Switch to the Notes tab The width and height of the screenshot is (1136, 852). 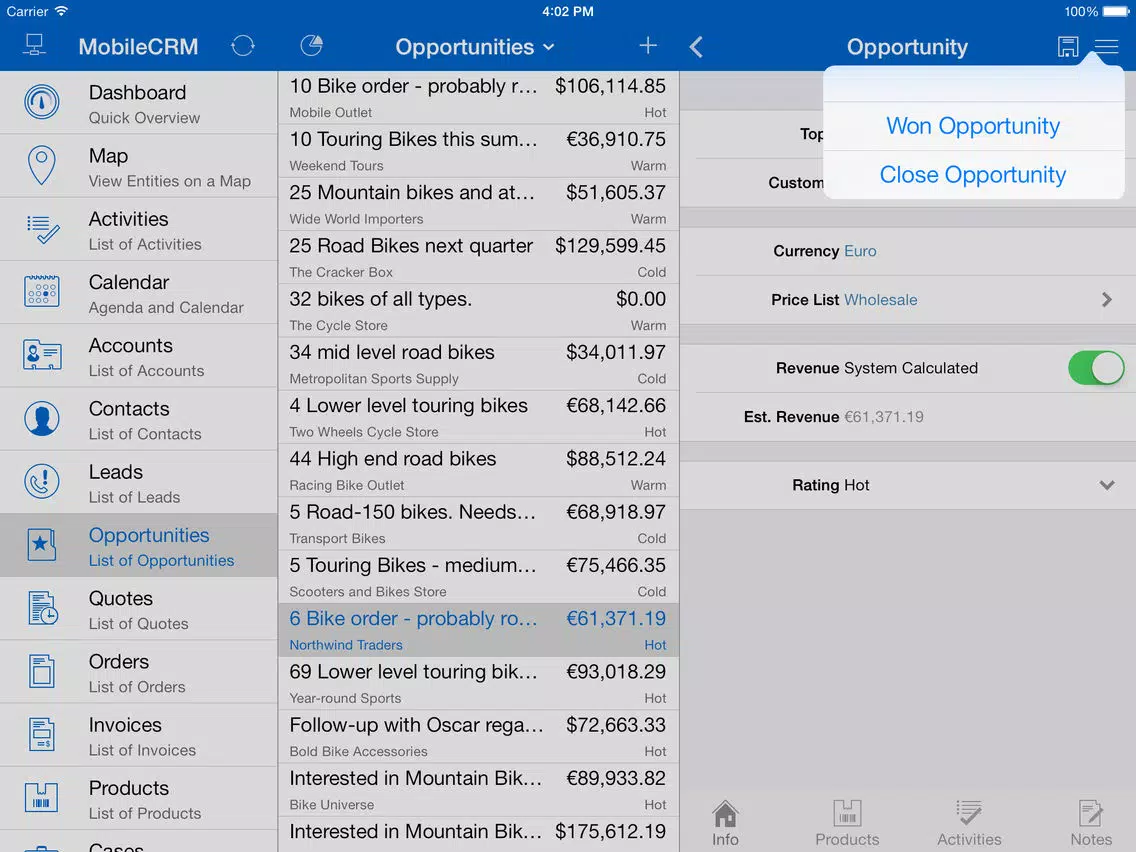click(1090, 823)
